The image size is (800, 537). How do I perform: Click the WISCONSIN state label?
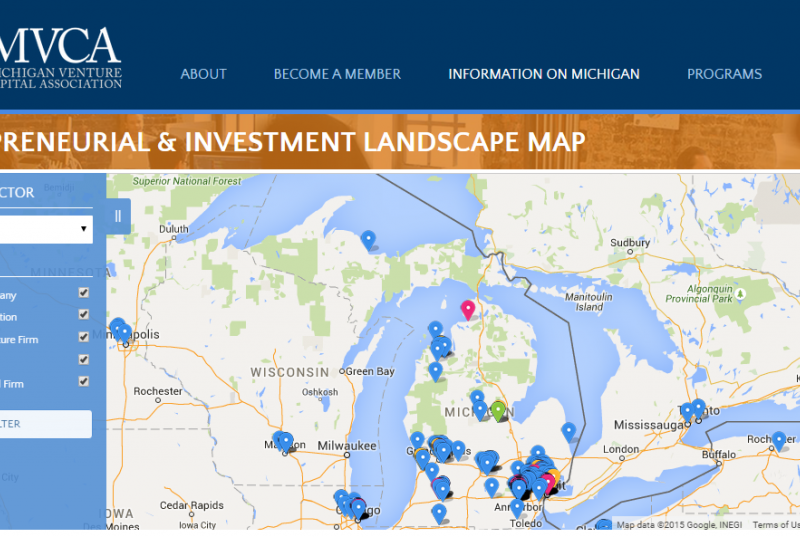click(290, 373)
